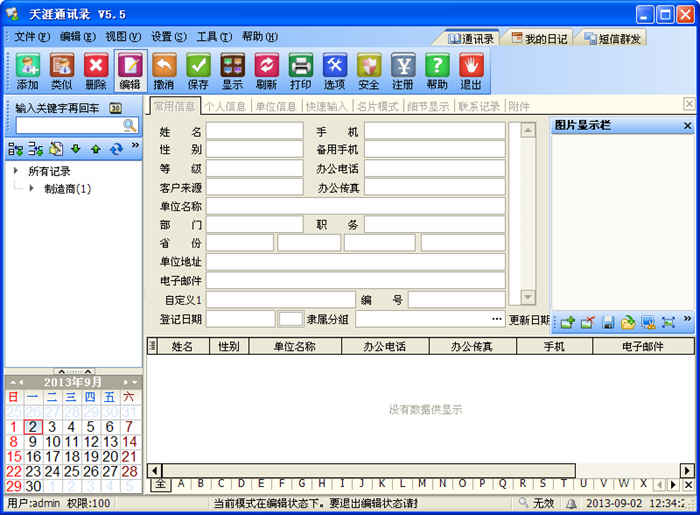Toggle the small box next to 登记日期 field

pyautogui.click(x=291, y=320)
